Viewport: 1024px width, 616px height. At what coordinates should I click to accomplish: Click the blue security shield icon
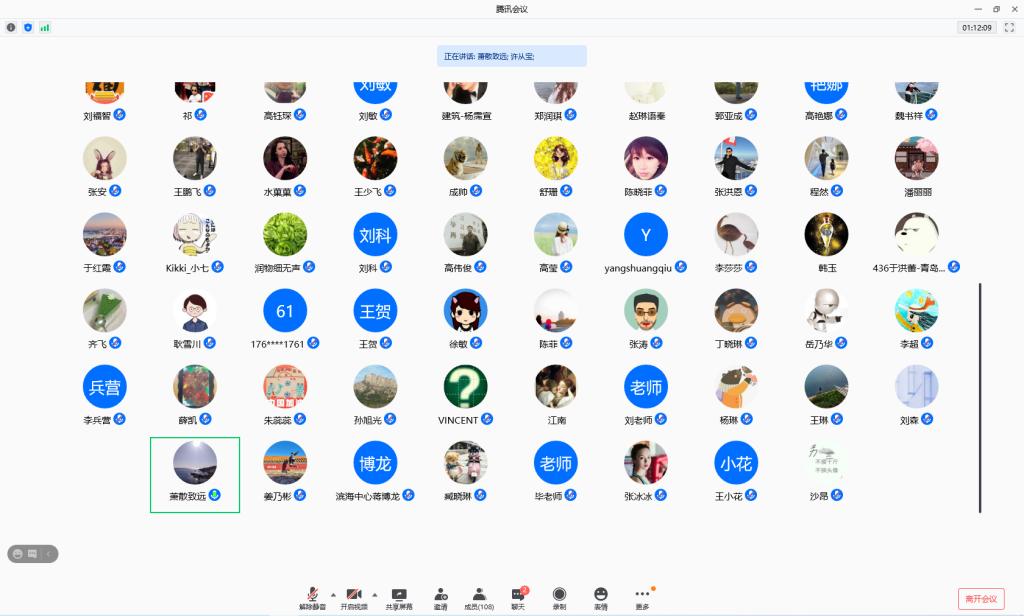coord(28,27)
